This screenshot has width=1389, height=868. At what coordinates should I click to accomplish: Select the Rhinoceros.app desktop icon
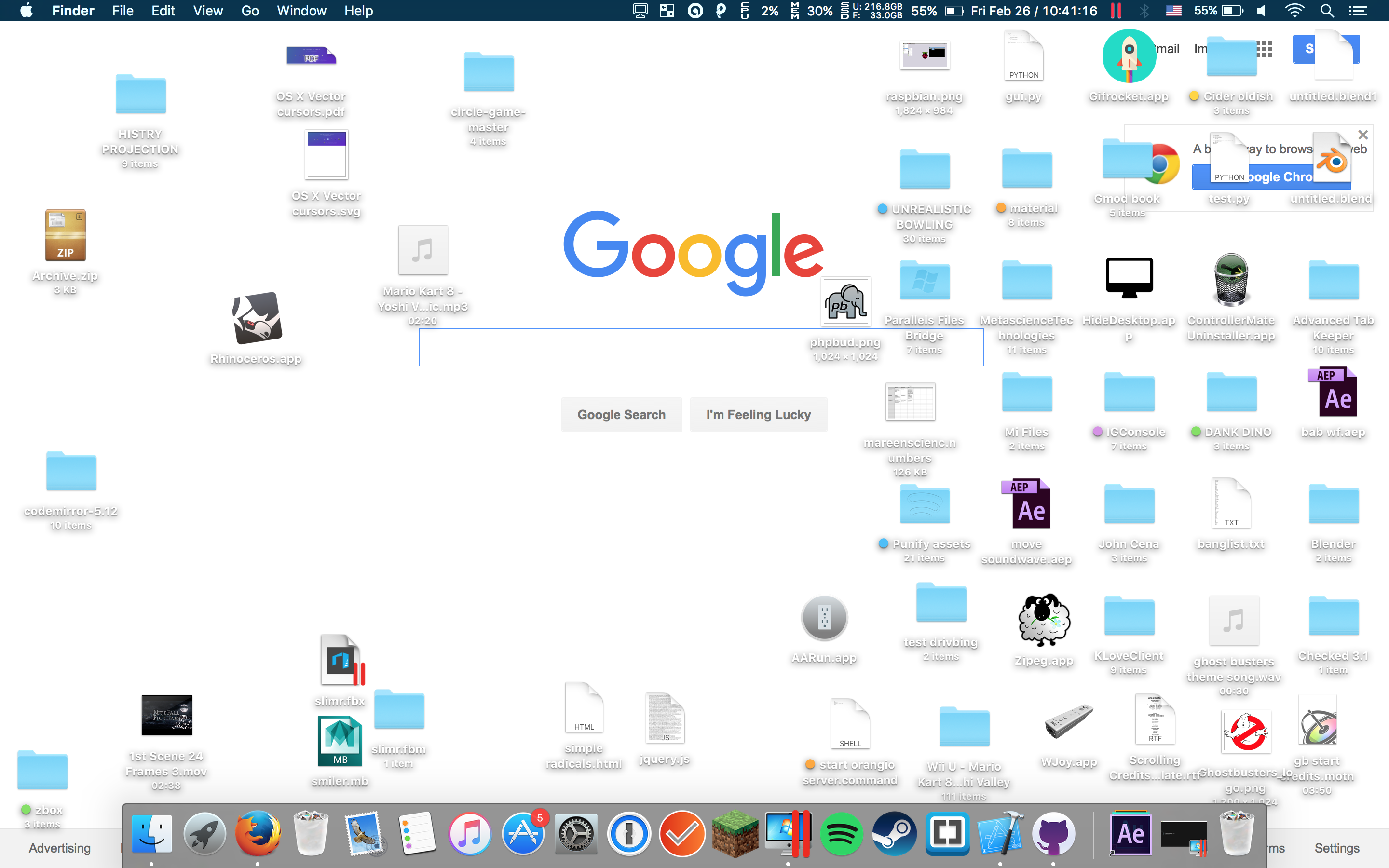tap(257, 319)
